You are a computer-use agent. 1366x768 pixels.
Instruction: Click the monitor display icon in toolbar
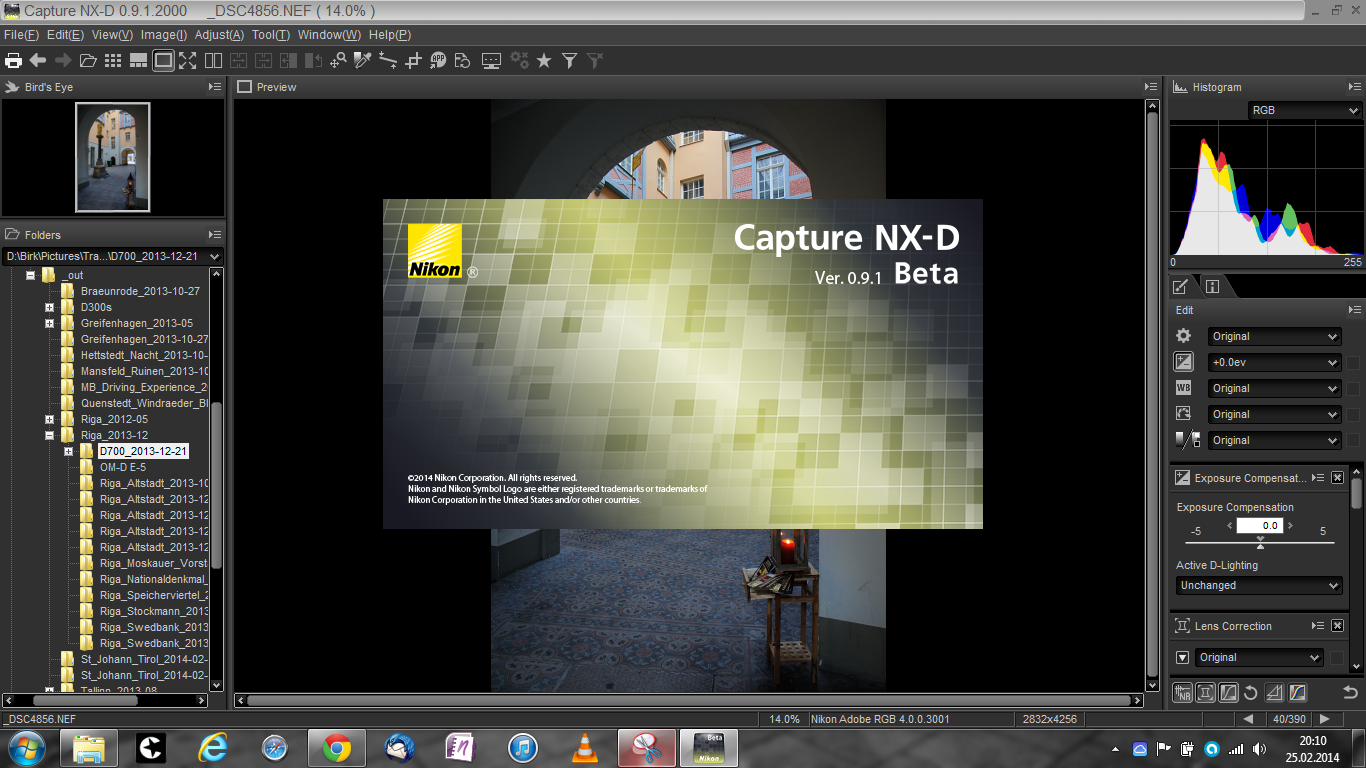(x=491, y=61)
